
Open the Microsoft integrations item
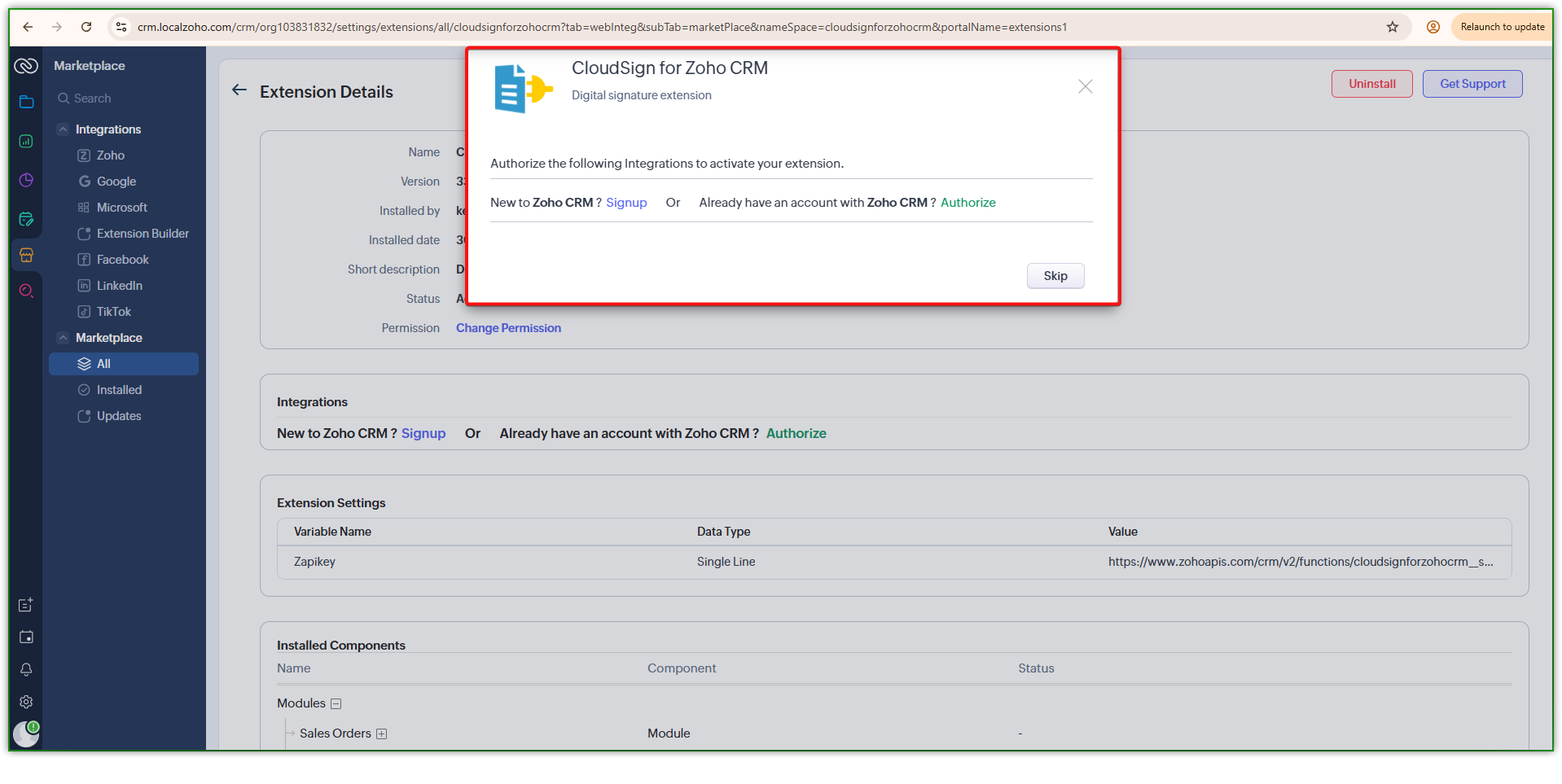coord(122,208)
